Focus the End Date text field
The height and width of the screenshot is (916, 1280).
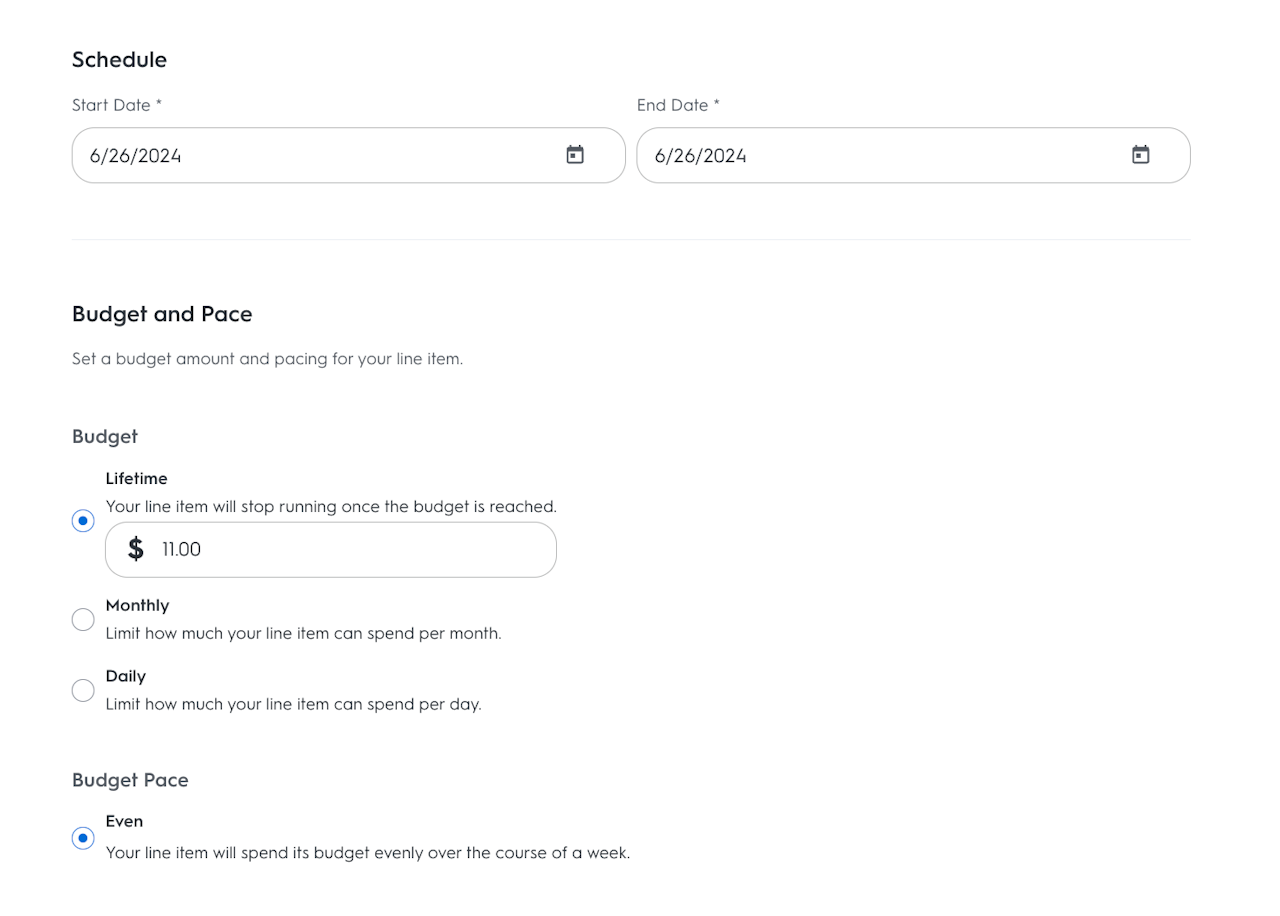(880, 155)
